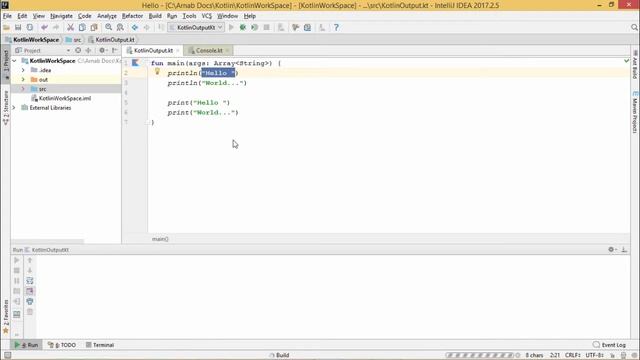Click the Replace toolbar icon
The width and height of the screenshot is (640, 360).
[120, 27]
